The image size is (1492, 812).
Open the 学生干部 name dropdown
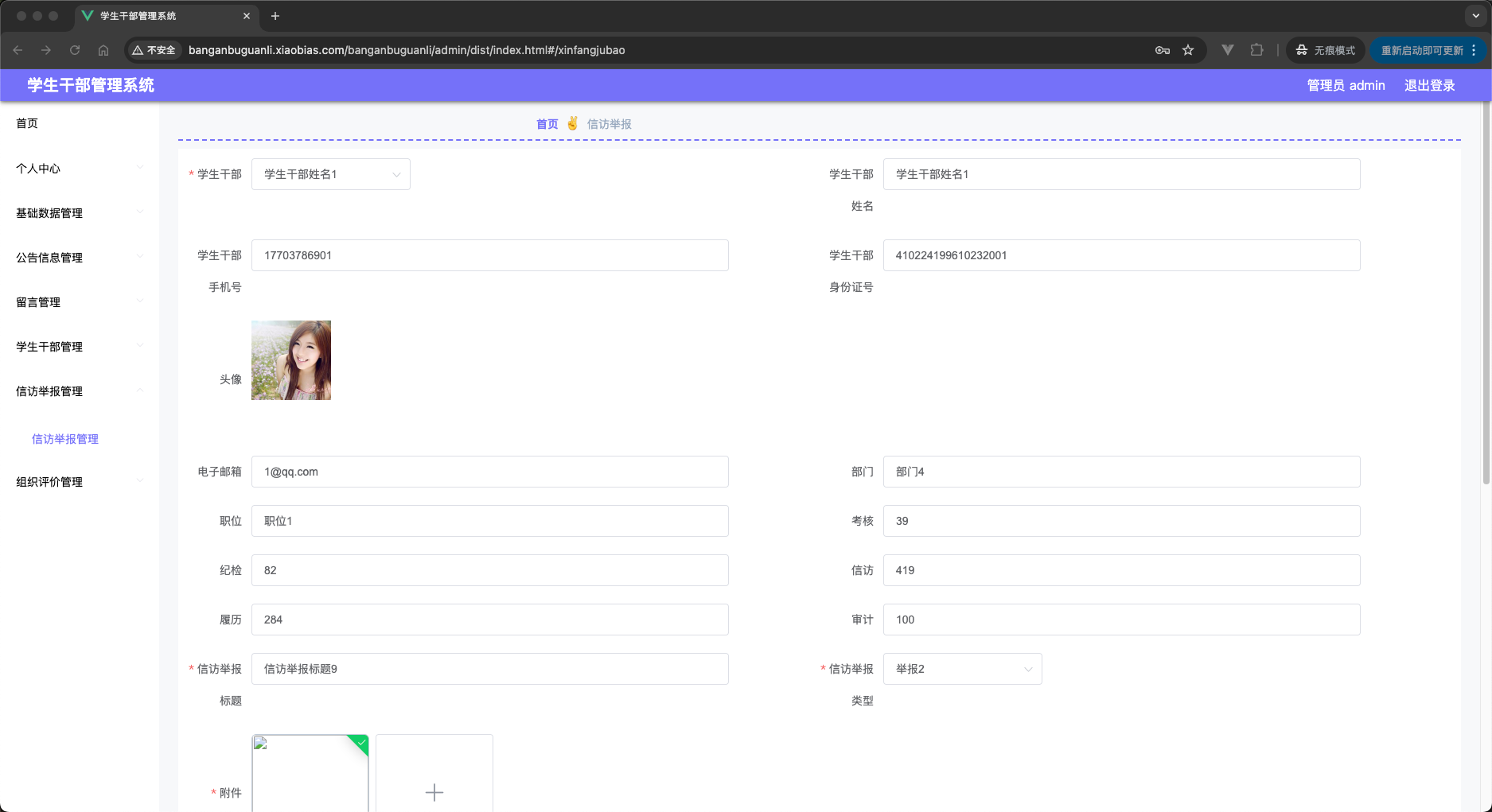pos(331,174)
